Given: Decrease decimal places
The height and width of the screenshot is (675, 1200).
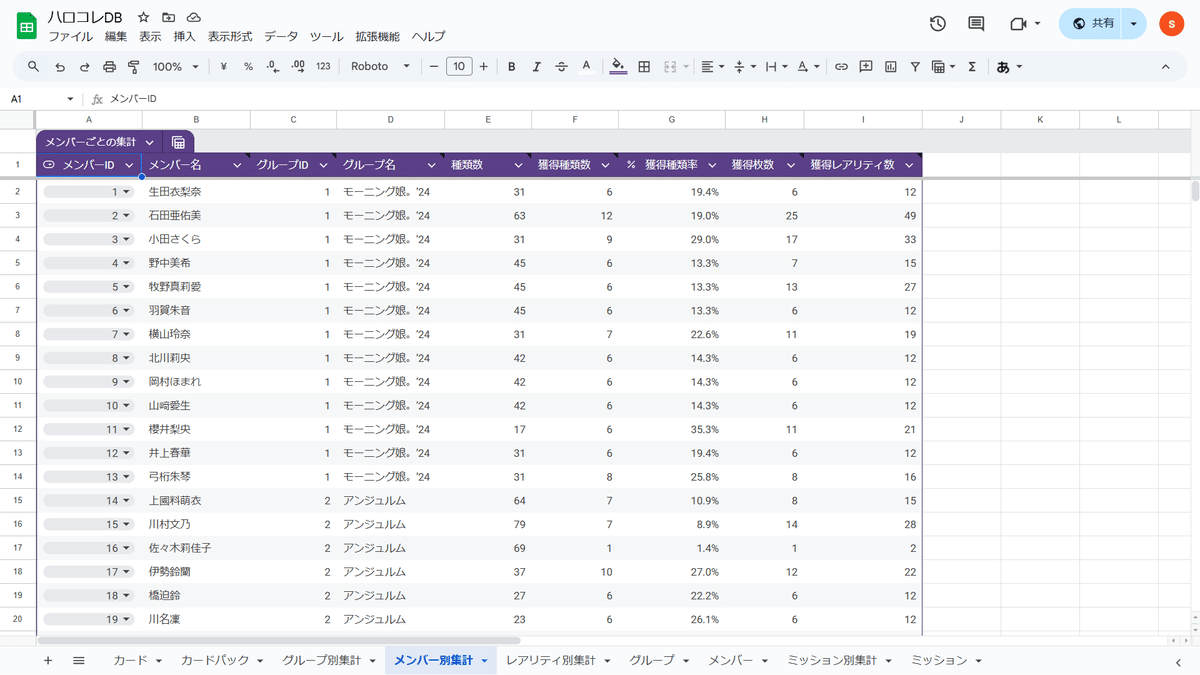Looking at the screenshot, I should click(272, 67).
